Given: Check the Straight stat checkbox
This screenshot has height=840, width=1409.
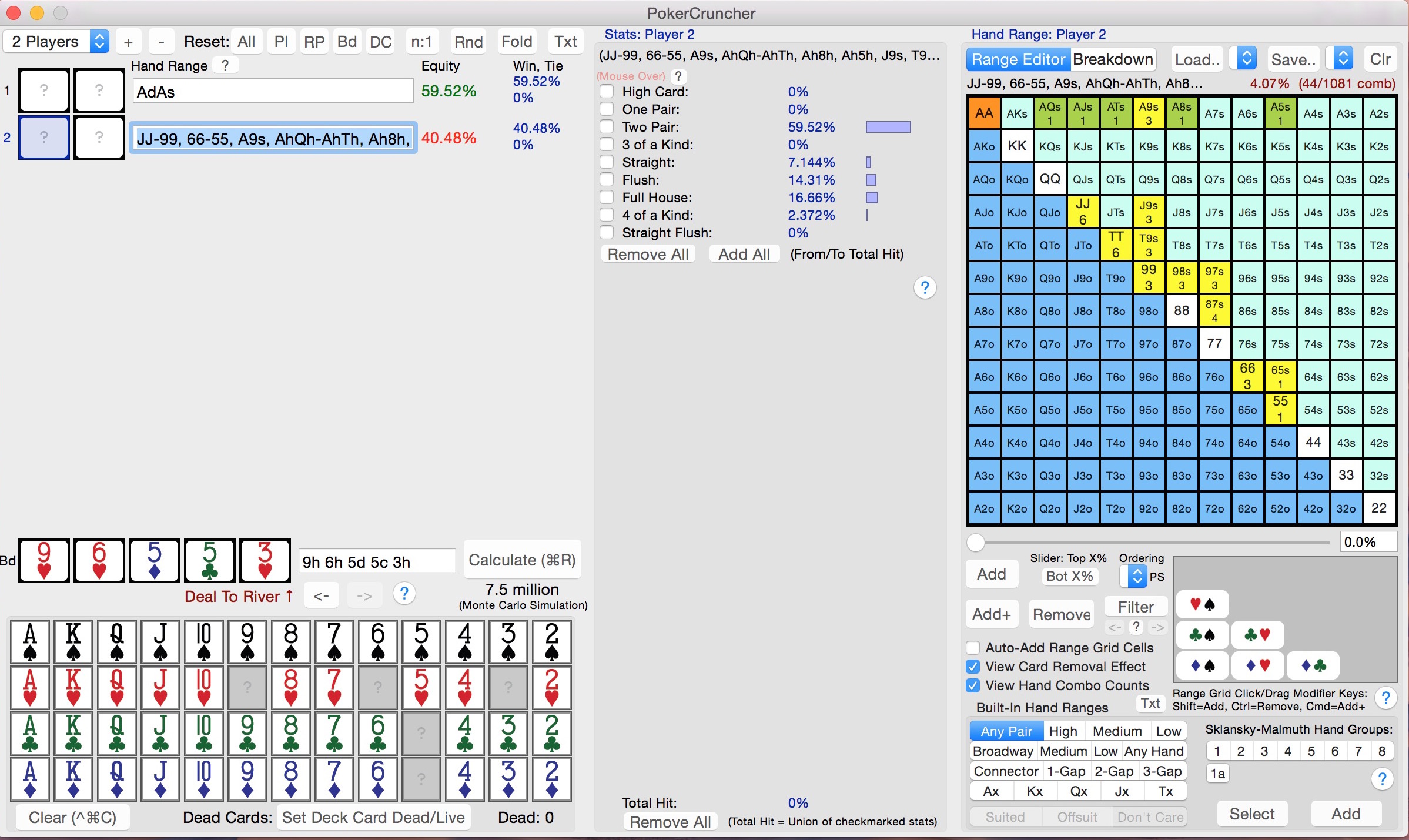Looking at the screenshot, I should tap(607, 162).
